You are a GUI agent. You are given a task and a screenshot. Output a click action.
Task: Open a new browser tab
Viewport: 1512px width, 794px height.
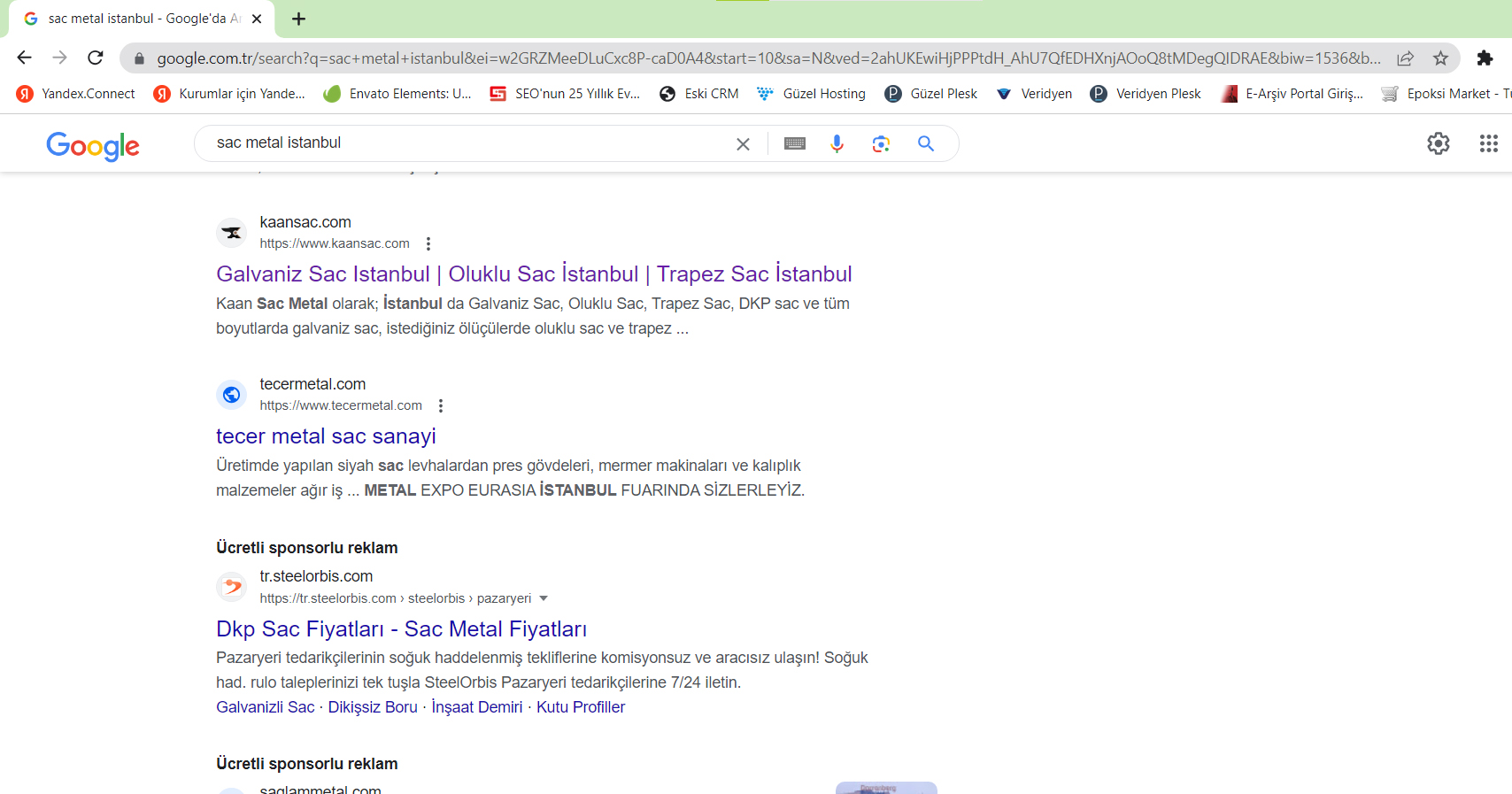[299, 19]
